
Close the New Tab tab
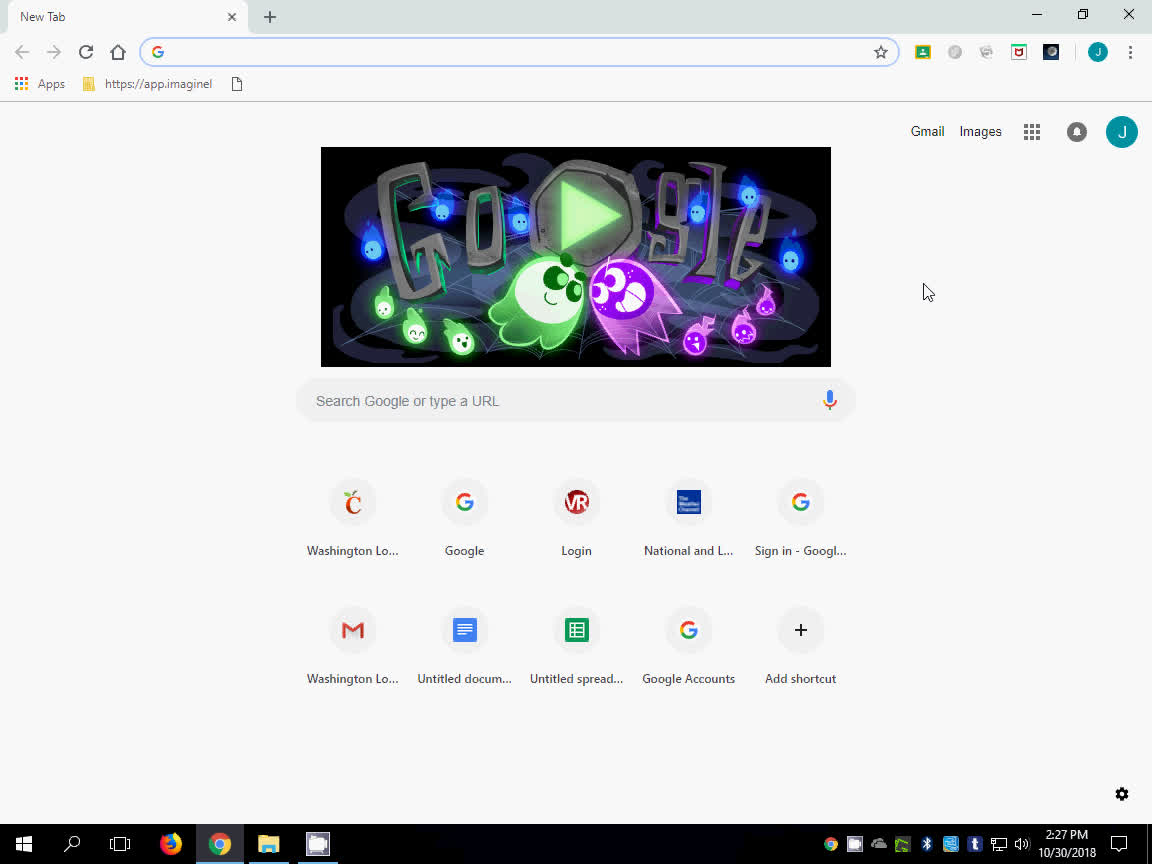tap(232, 17)
